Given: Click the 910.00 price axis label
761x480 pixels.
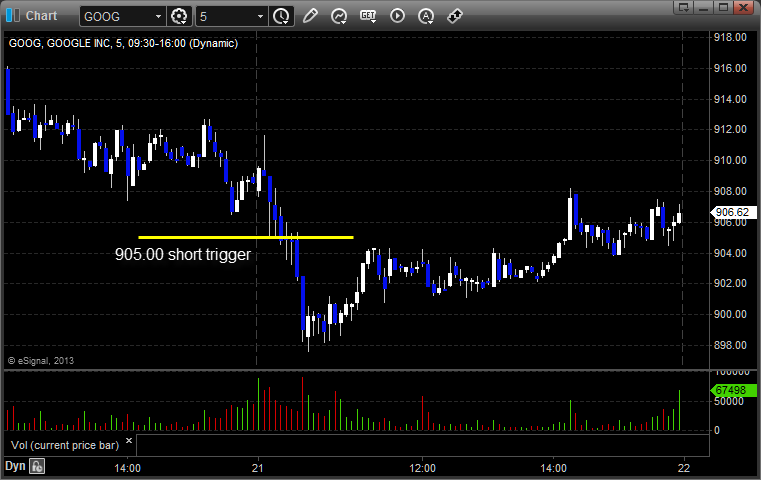Looking at the screenshot, I should click(730, 160).
